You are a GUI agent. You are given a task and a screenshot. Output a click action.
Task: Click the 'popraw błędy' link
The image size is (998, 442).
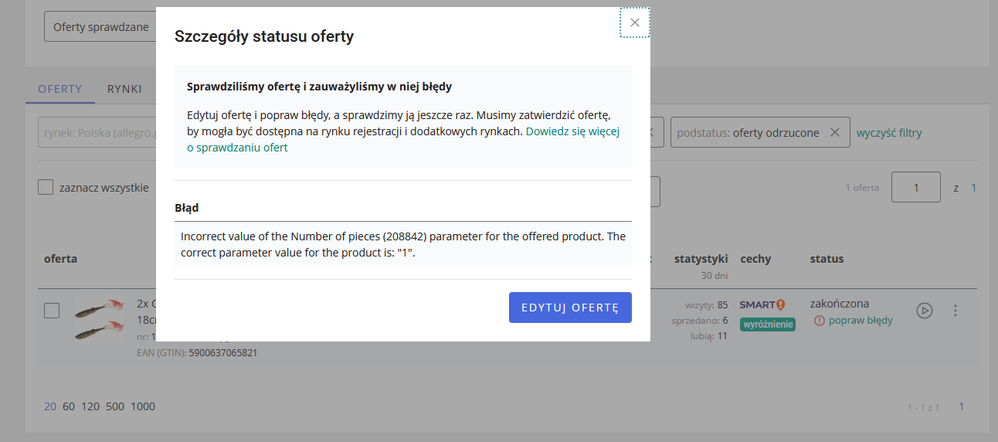click(861, 320)
